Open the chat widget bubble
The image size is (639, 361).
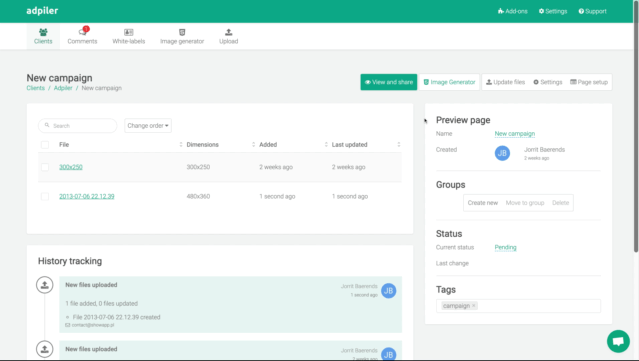tap(618, 341)
